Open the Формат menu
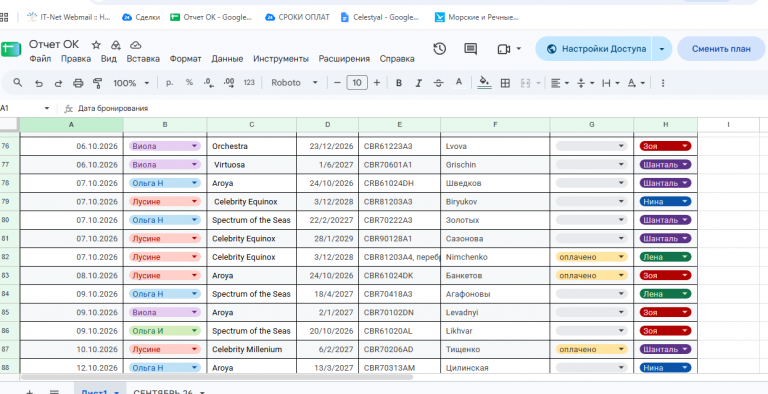 point(186,59)
